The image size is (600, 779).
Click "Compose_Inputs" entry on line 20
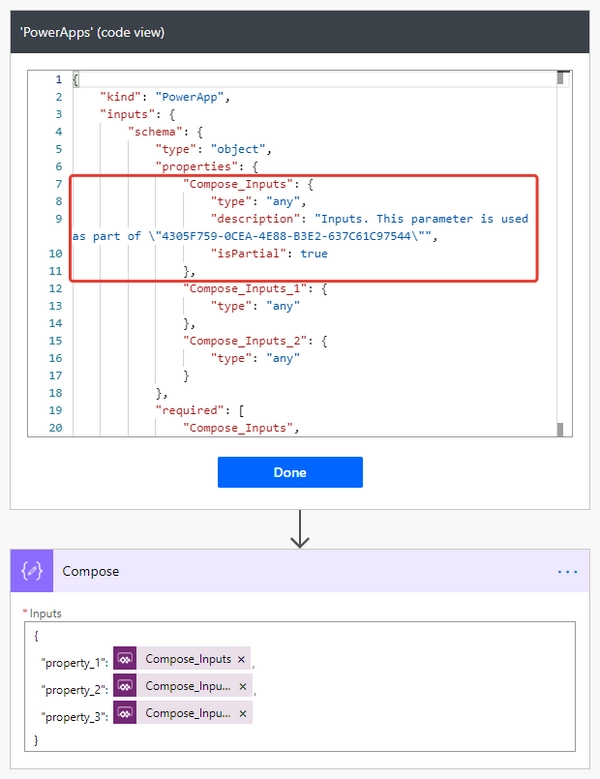point(238,428)
